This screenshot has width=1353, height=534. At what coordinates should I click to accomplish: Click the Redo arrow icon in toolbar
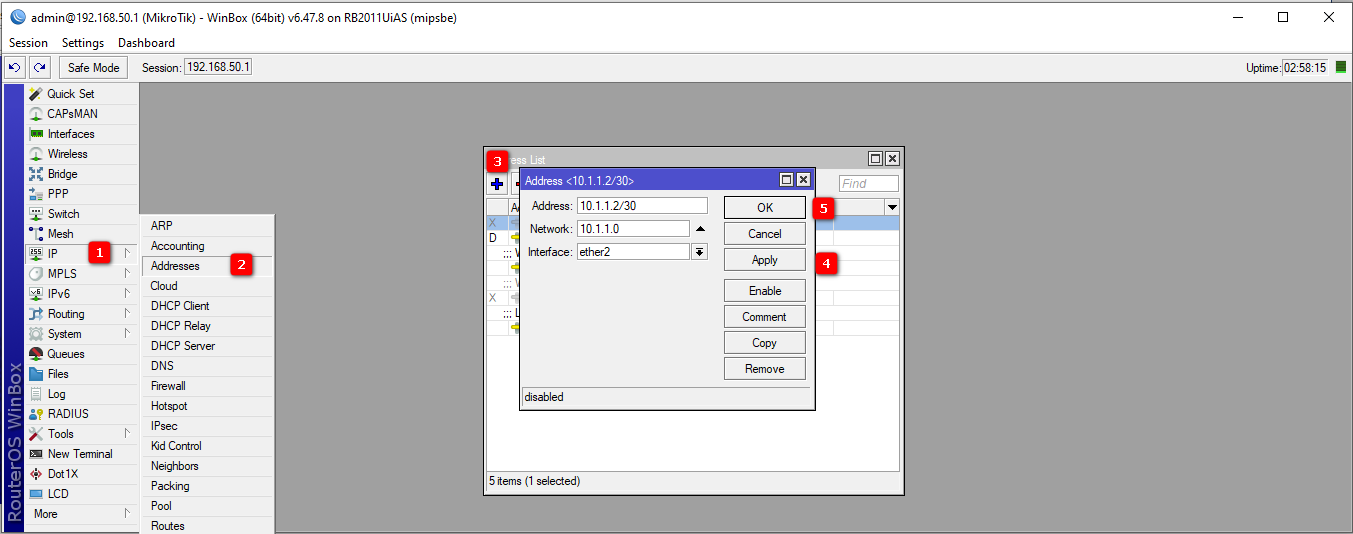[x=39, y=68]
